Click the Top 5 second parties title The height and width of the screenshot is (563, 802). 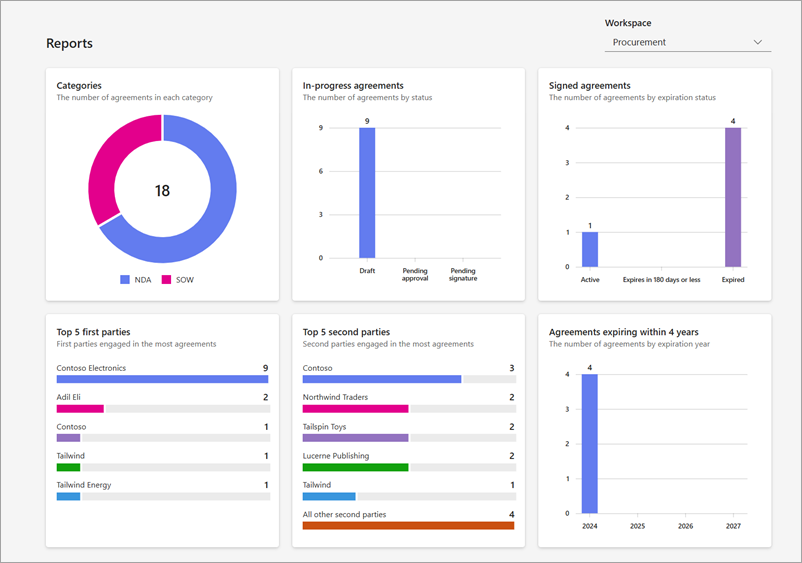click(x=346, y=332)
